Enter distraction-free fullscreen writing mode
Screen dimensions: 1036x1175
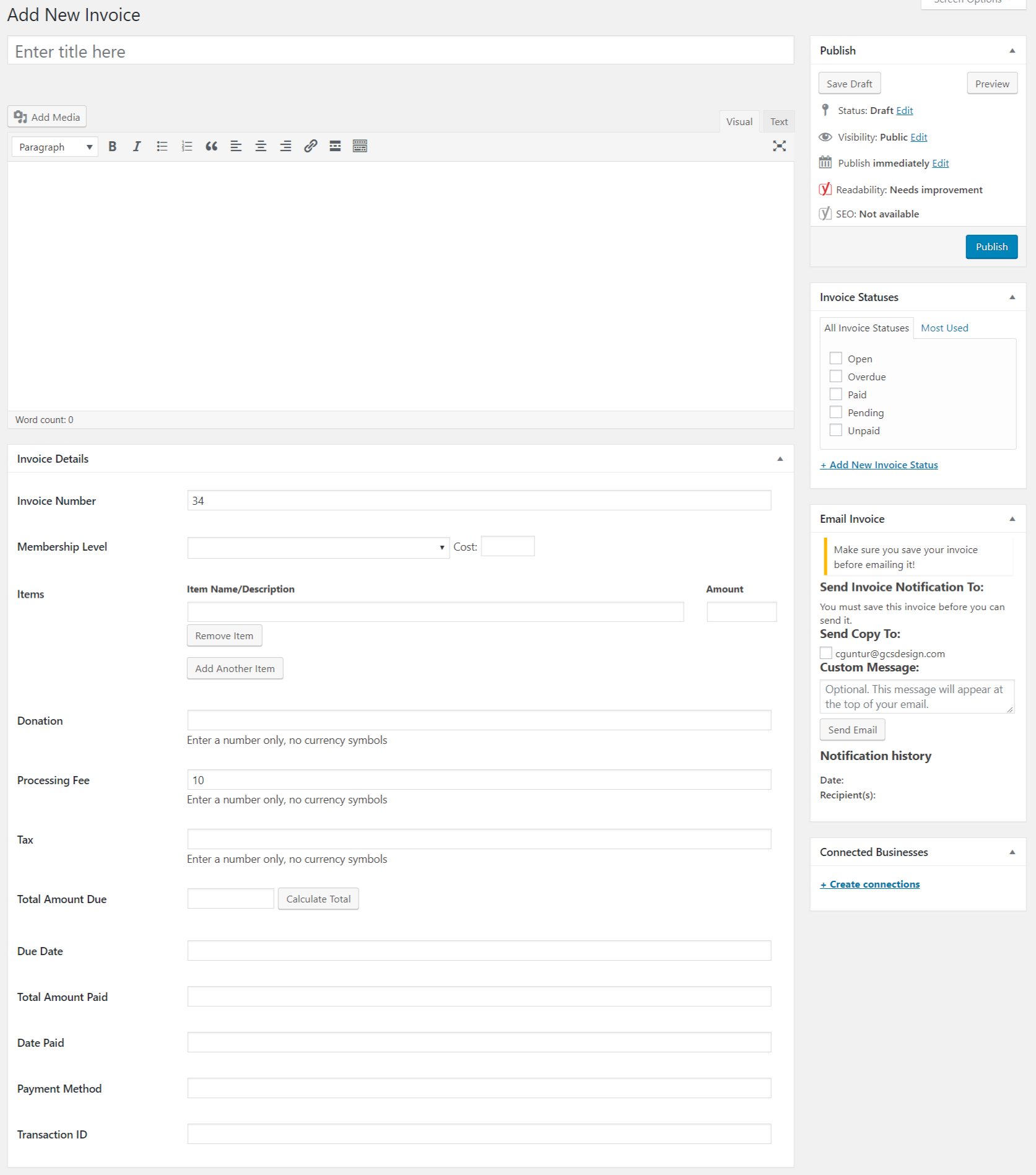click(x=779, y=146)
